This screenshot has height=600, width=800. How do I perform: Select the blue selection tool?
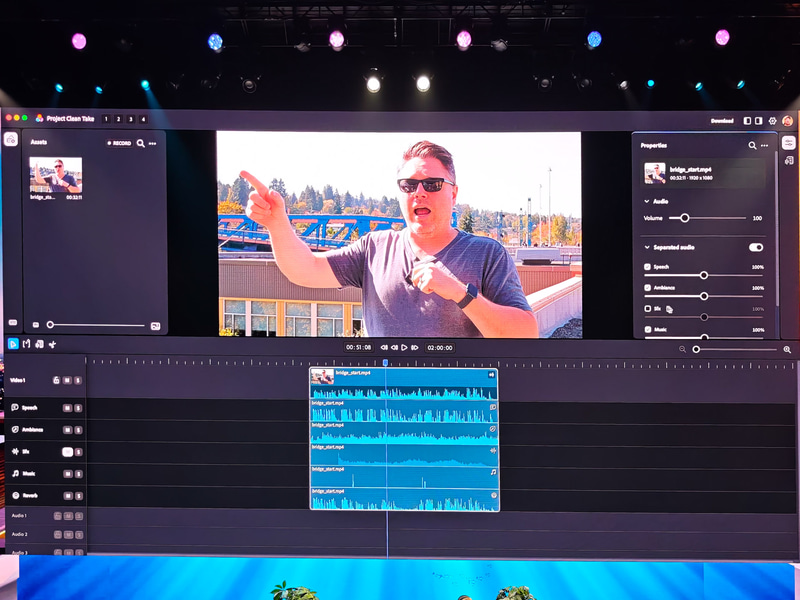pos(13,344)
